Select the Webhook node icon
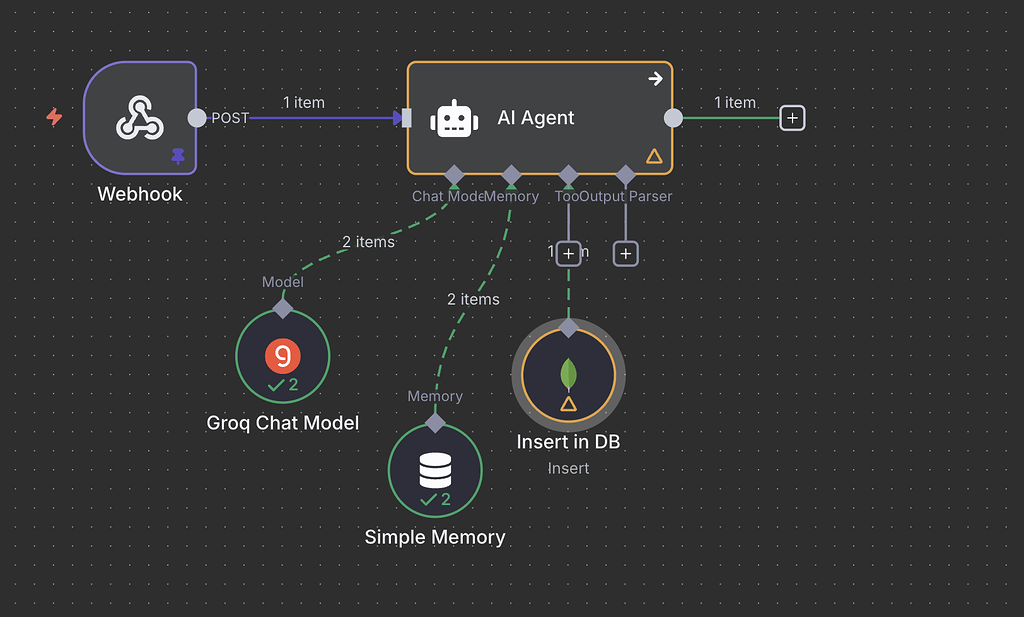The image size is (1024, 617). (140, 118)
